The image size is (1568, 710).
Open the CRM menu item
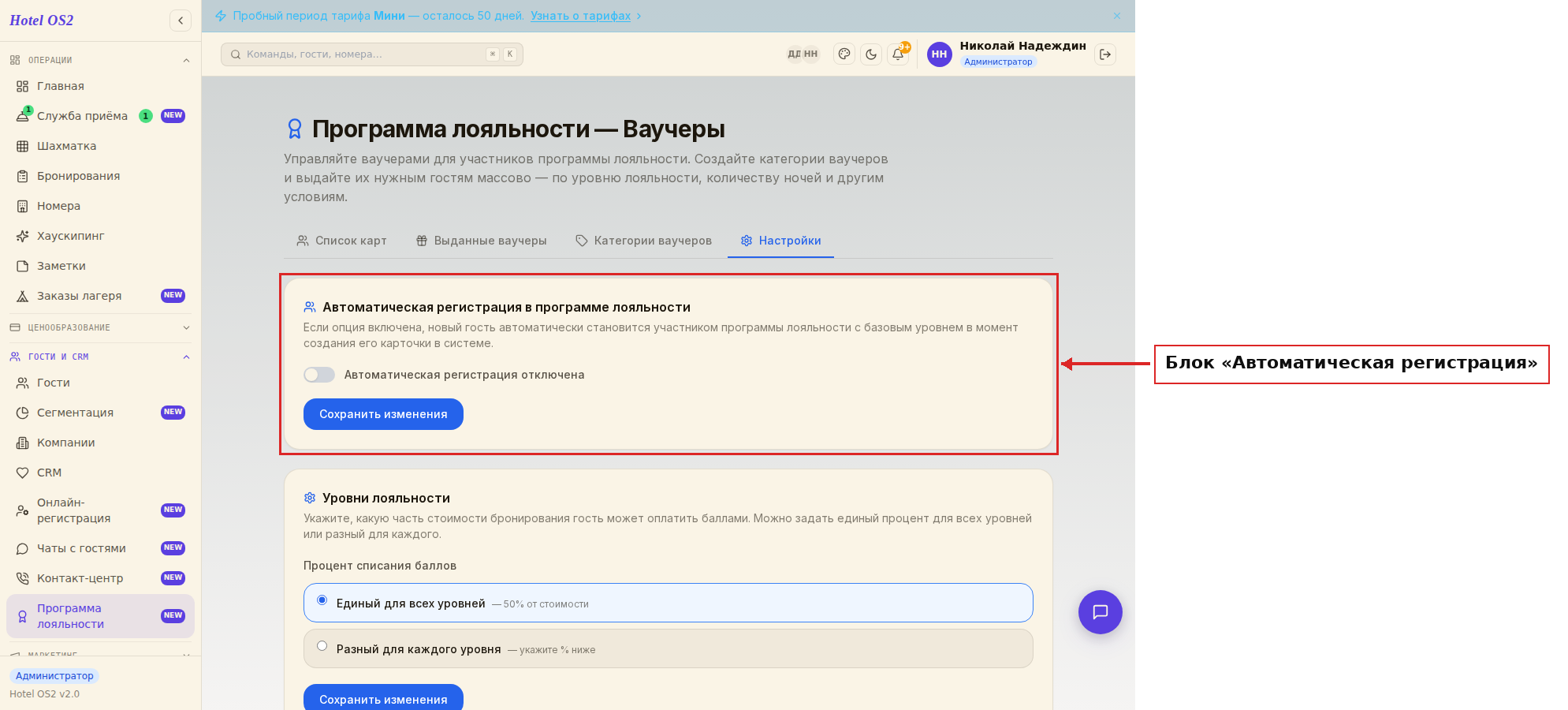100,473
